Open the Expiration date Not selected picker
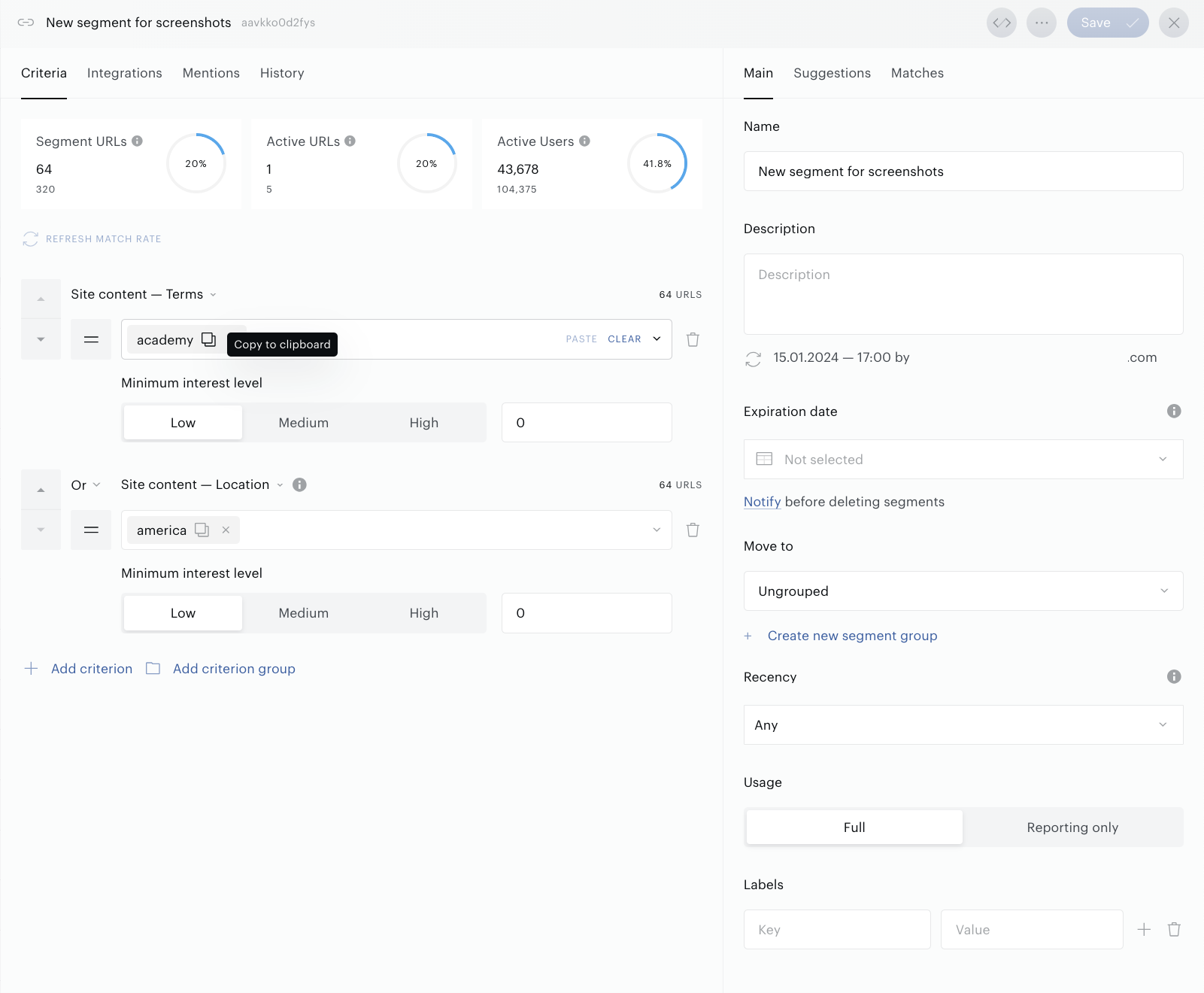1204x993 pixels. point(963,459)
